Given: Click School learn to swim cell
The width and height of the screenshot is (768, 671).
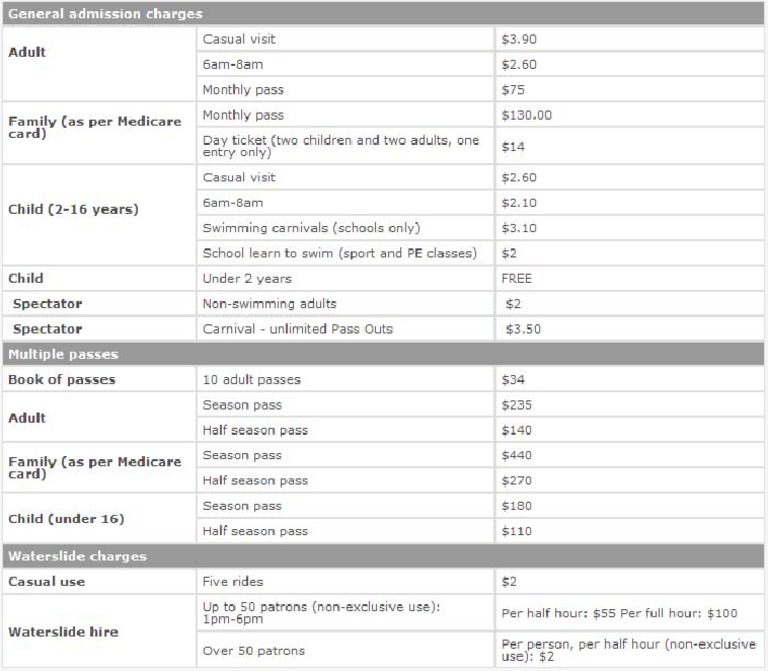Looking at the screenshot, I should 339,253.
